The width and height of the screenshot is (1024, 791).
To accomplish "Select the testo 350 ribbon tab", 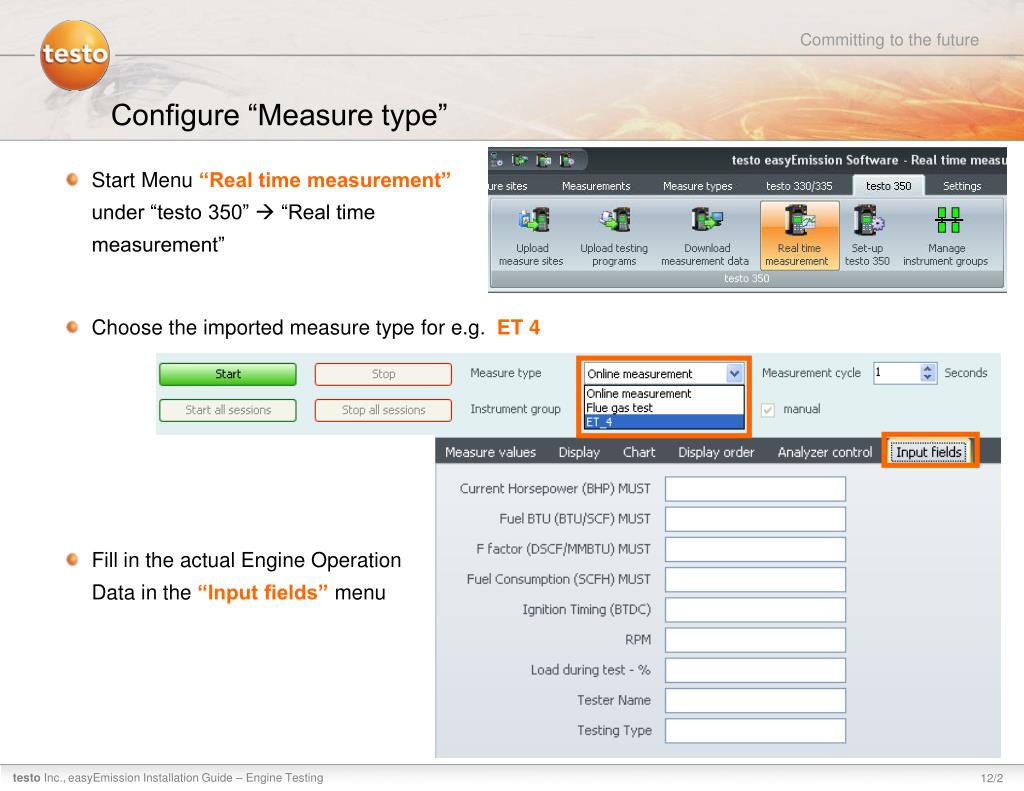I will click(889, 186).
